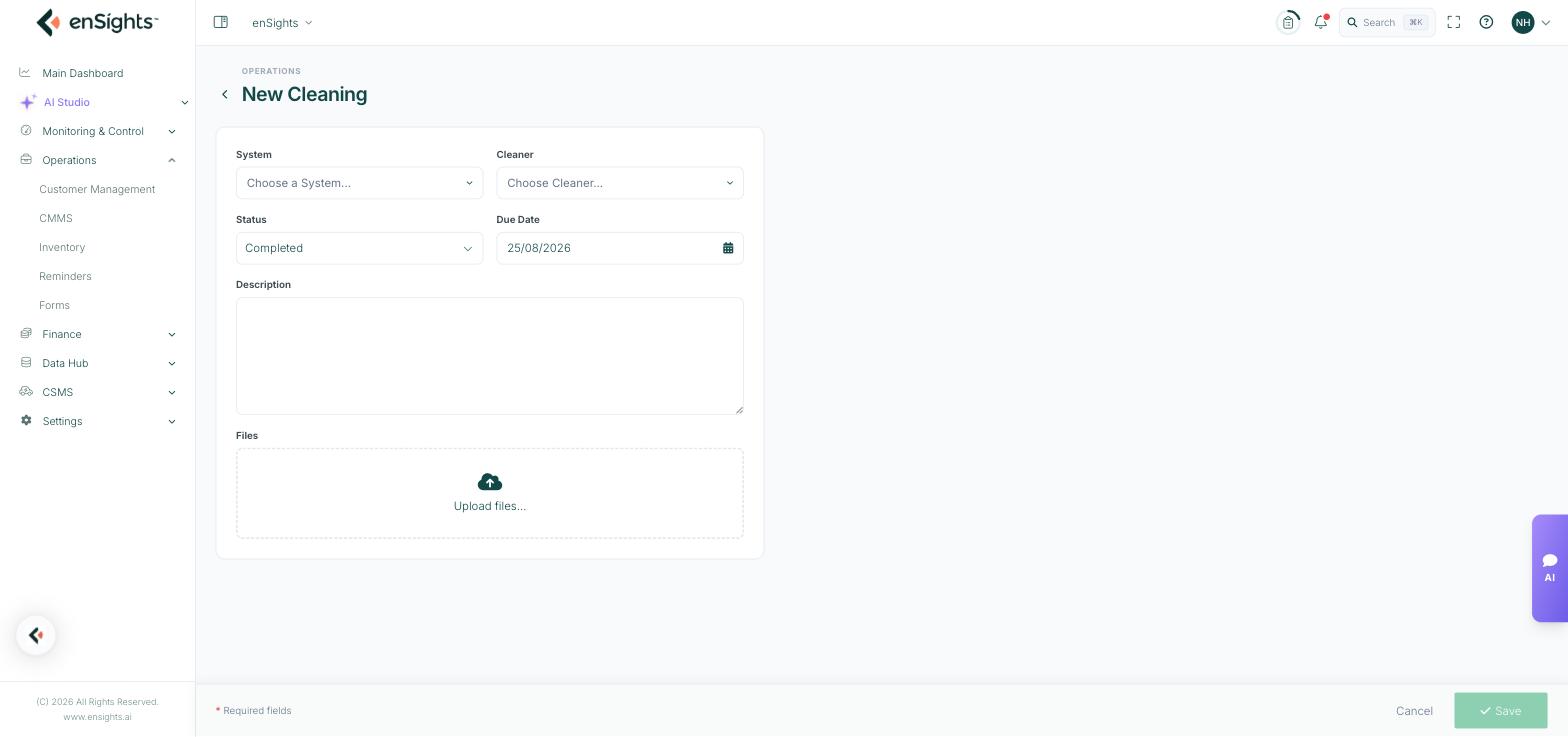Click the Search box in header
The width and height of the screenshot is (1568, 737).
click(x=1387, y=22)
